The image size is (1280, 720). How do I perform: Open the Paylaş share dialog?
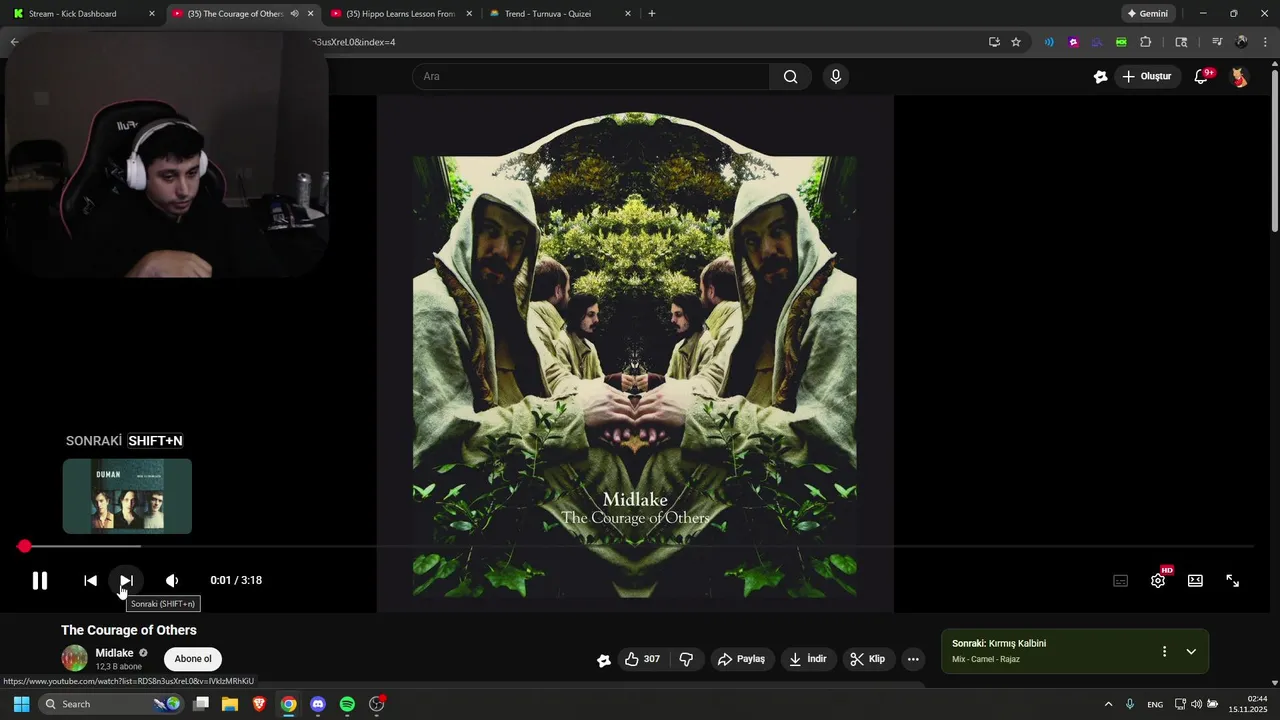pos(741,659)
